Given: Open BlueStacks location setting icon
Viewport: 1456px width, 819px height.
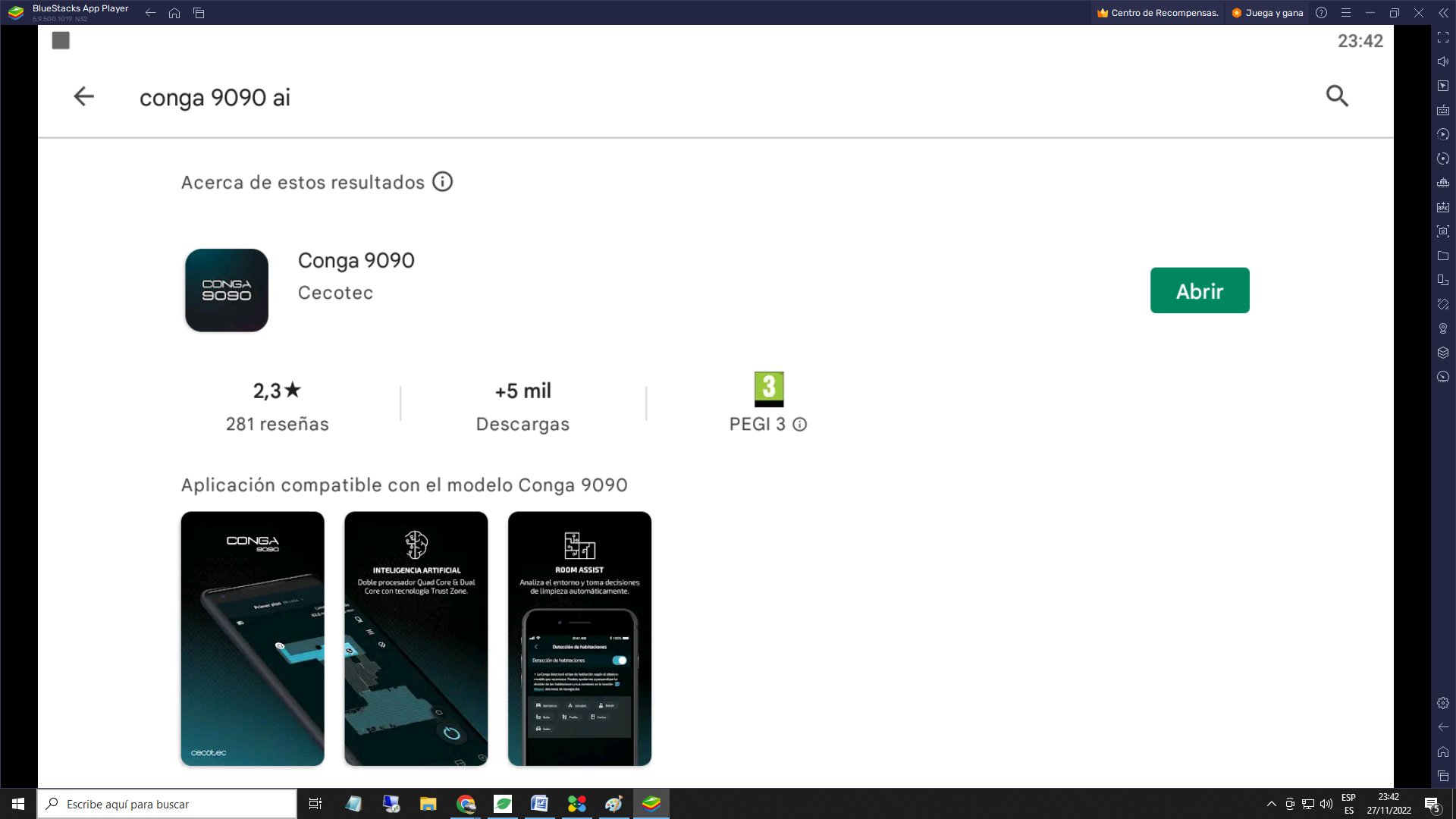Looking at the screenshot, I should tap(1443, 328).
